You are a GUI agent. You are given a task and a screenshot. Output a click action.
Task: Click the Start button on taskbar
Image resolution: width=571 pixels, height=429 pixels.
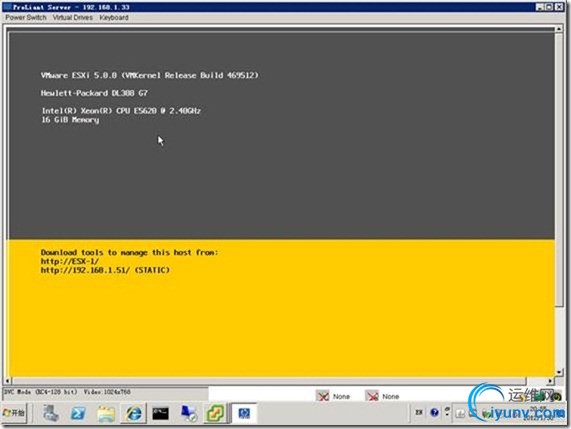(x=14, y=413)
